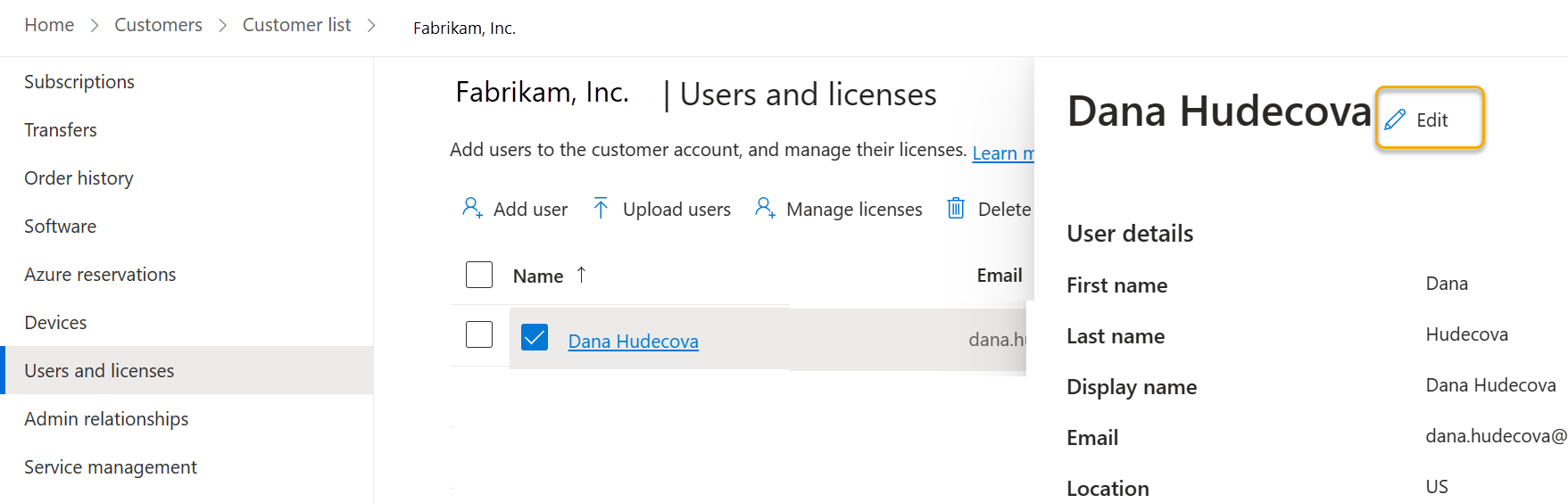Tick the empty checkbox in Dana Hudecova row

tap(479, 334)
